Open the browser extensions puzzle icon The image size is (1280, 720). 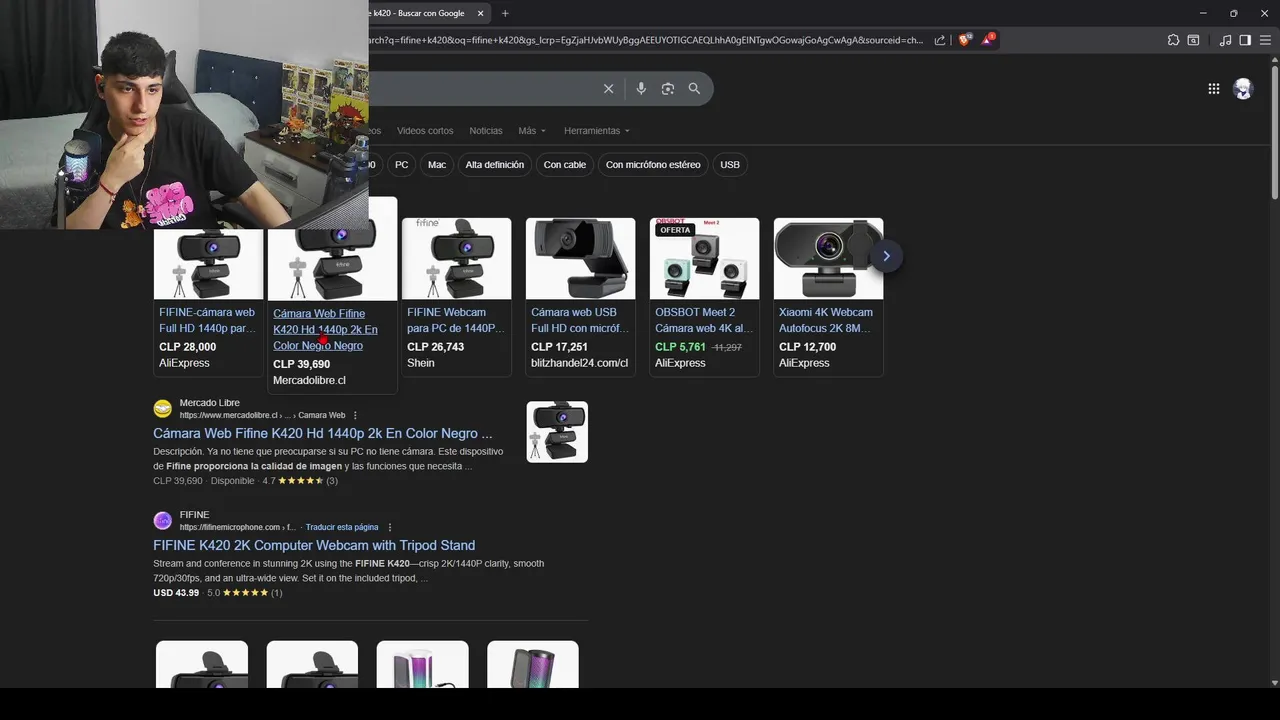point(1173,40)
